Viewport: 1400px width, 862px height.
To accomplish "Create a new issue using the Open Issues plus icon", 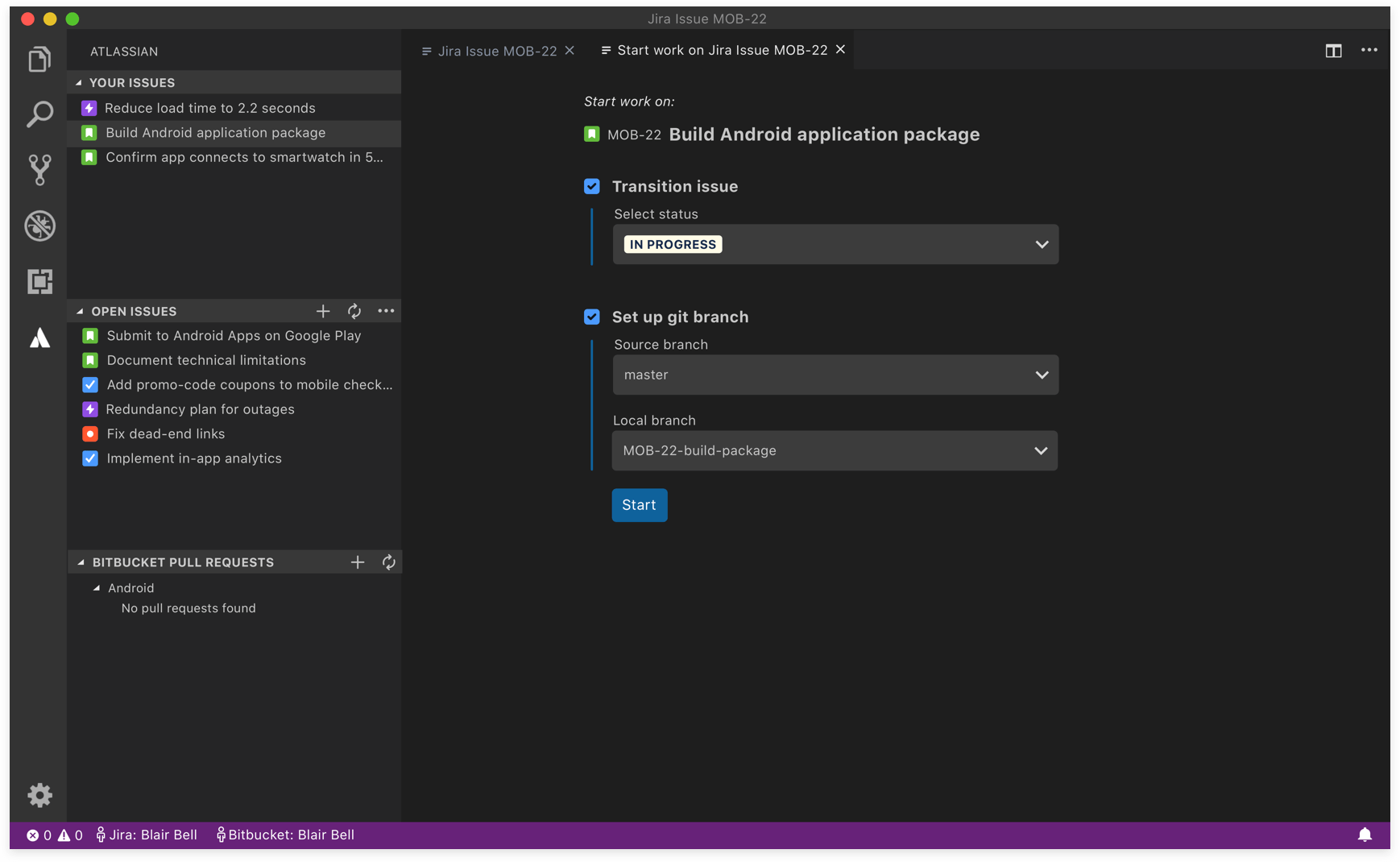I will pos(322,311).
